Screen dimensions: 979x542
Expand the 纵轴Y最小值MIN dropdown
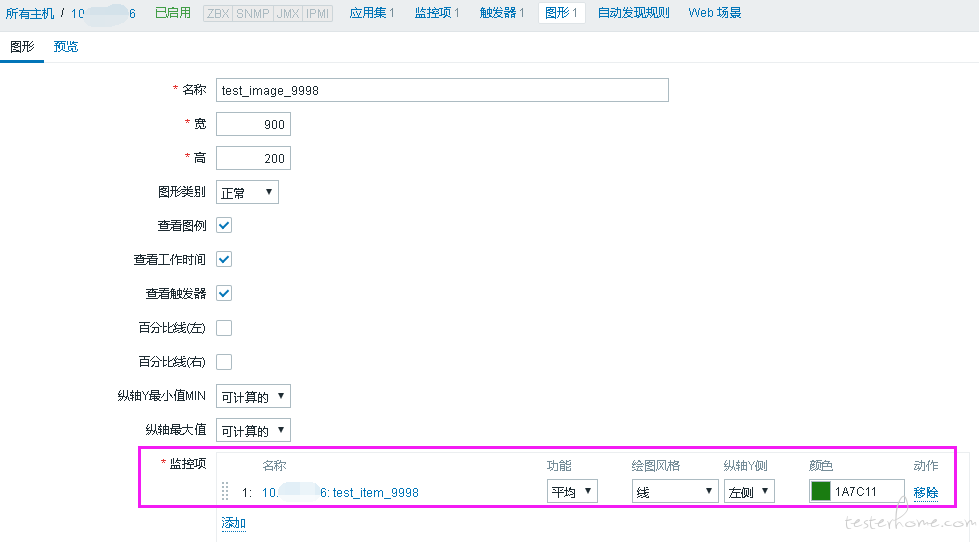(x=253, y=397)
